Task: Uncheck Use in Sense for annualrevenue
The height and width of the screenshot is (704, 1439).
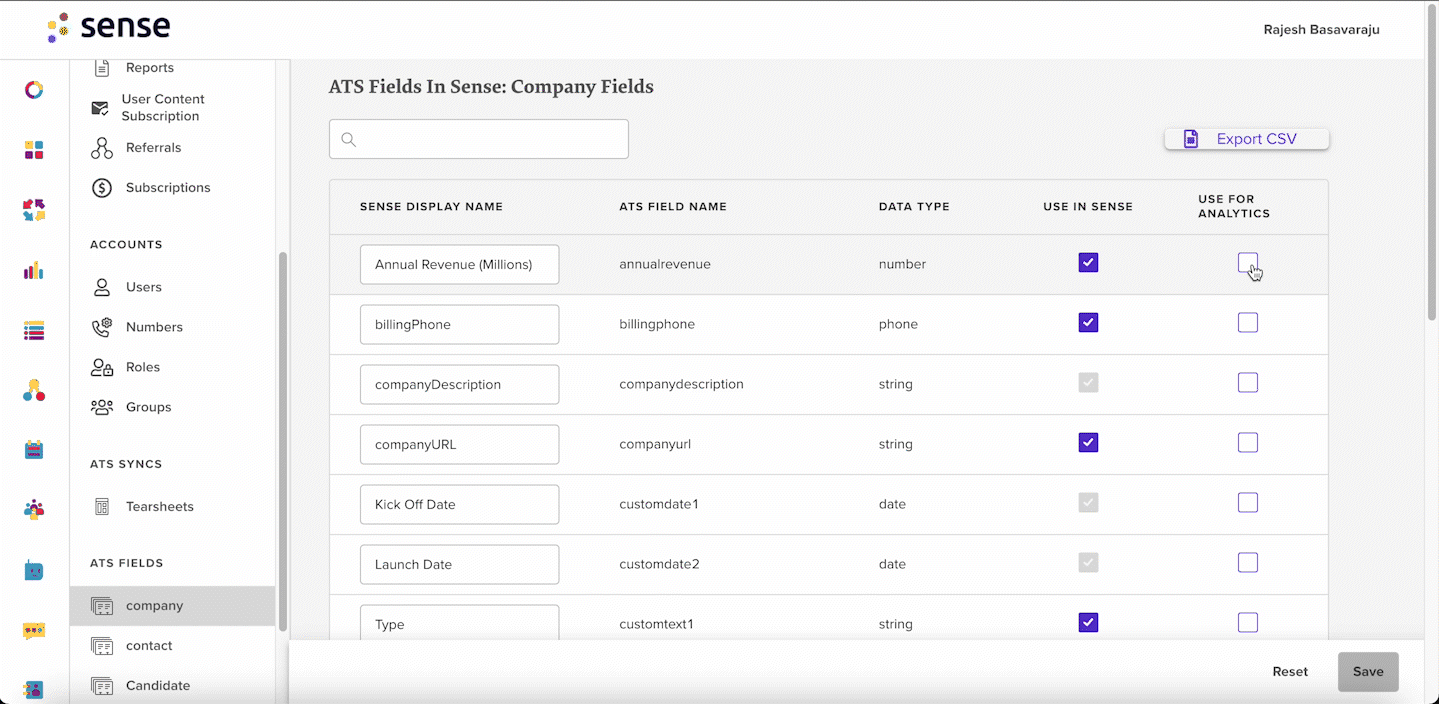Action: point(1088,263)
